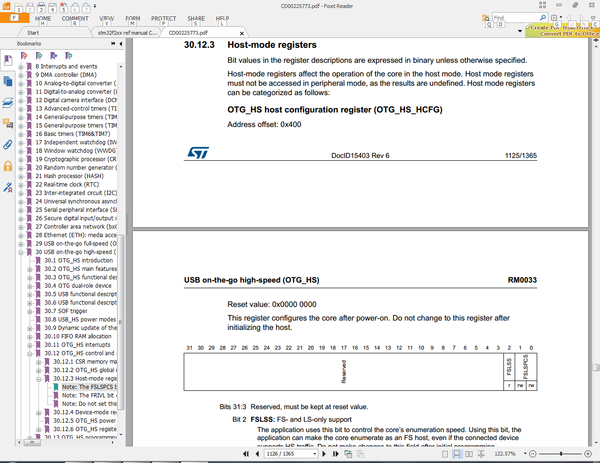The height and width of the screenshot is (463, 600).
Task: Toggle continuous facing view mode
Action: [x=481, y=454]
